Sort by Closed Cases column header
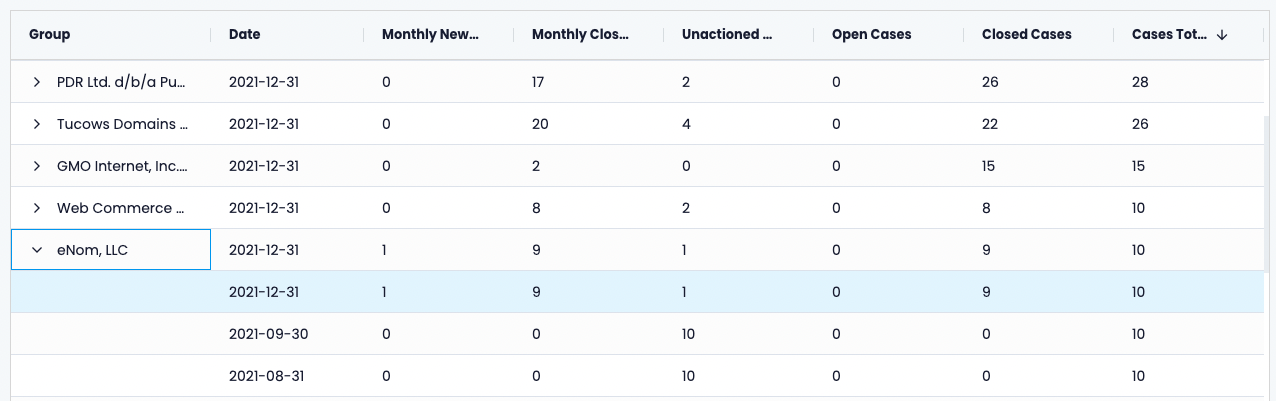1276x401 pixels. [x=1026, y=35]
